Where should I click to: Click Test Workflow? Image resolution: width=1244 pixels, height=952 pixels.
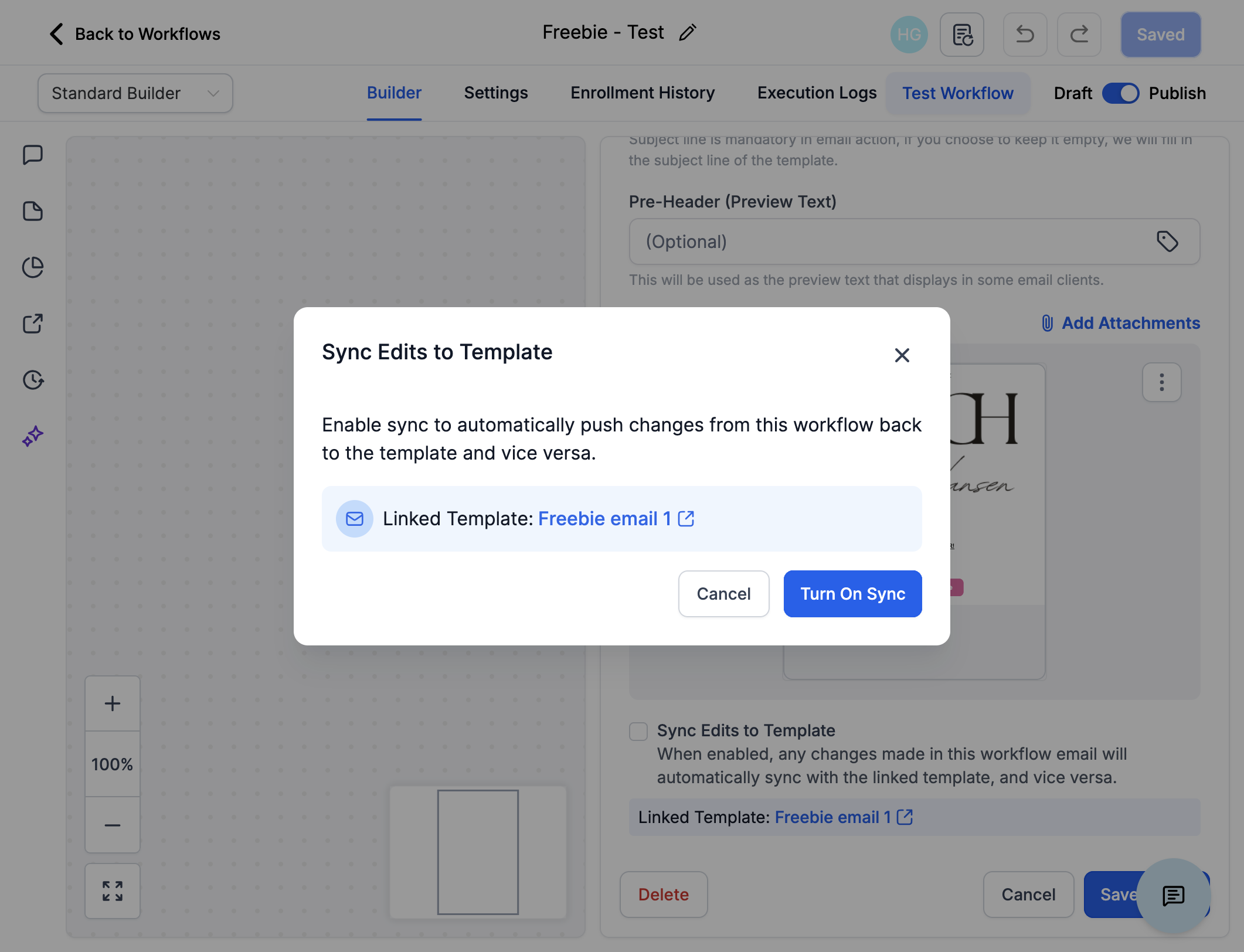point(958,93)
